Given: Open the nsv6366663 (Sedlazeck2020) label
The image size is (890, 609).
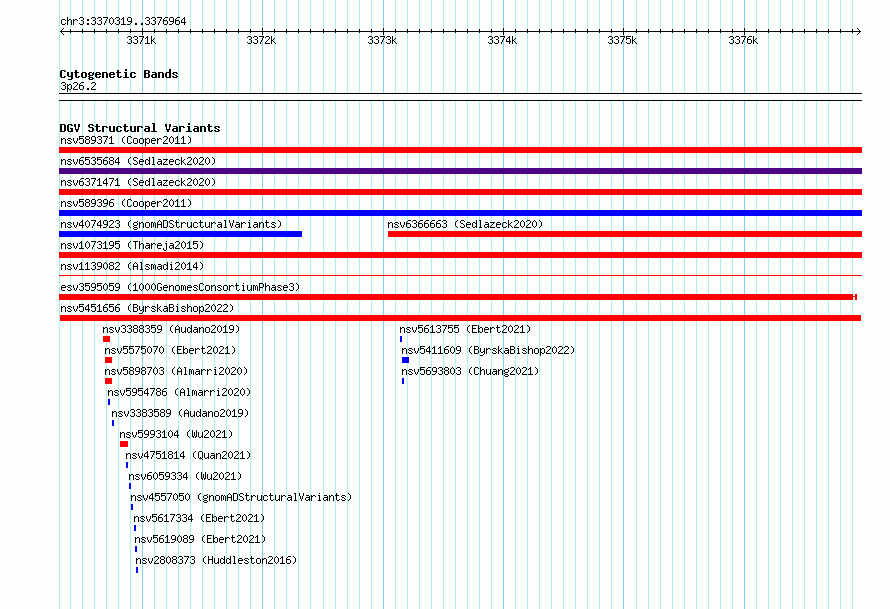Looking at the screenshot, I should (x=465, y=224).
